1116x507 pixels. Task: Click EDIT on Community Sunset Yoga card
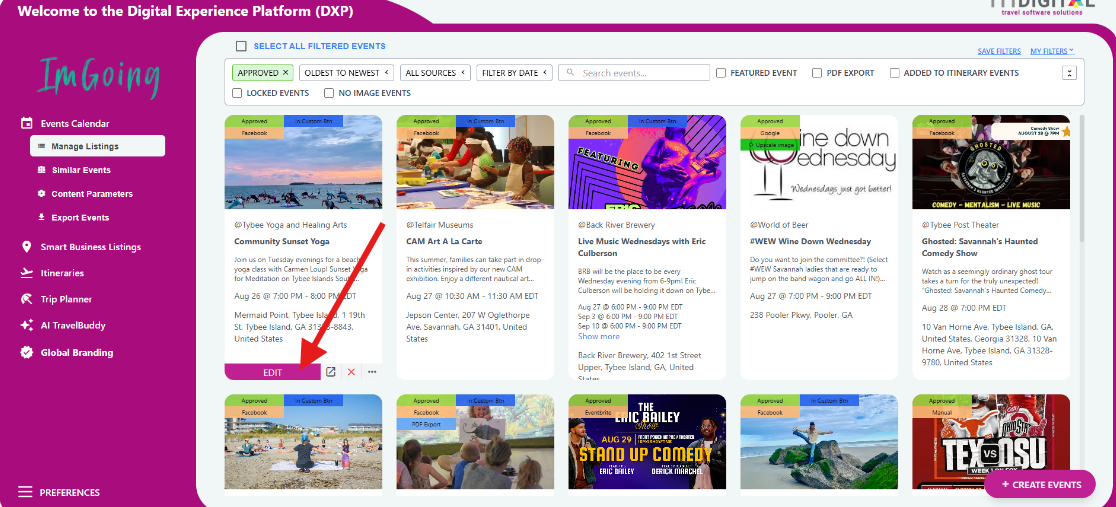point(273,372)
